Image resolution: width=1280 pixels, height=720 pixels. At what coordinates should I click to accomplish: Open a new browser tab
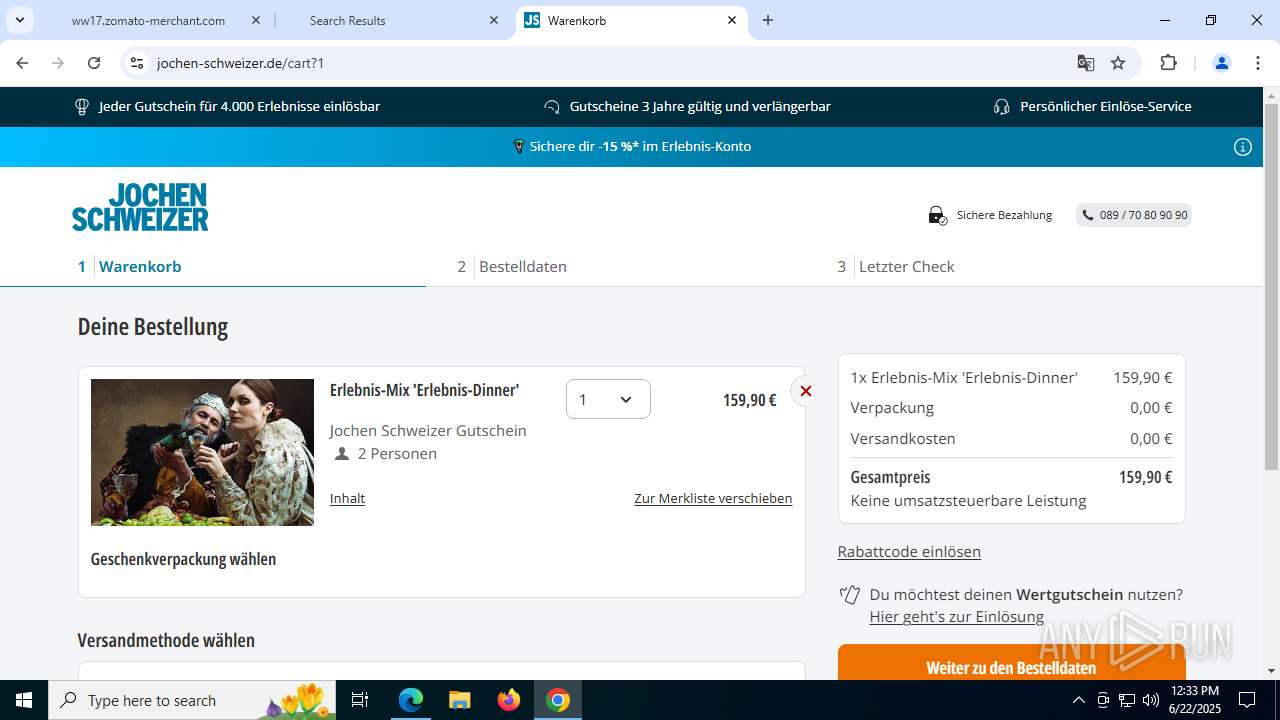(x=768, y=20)
